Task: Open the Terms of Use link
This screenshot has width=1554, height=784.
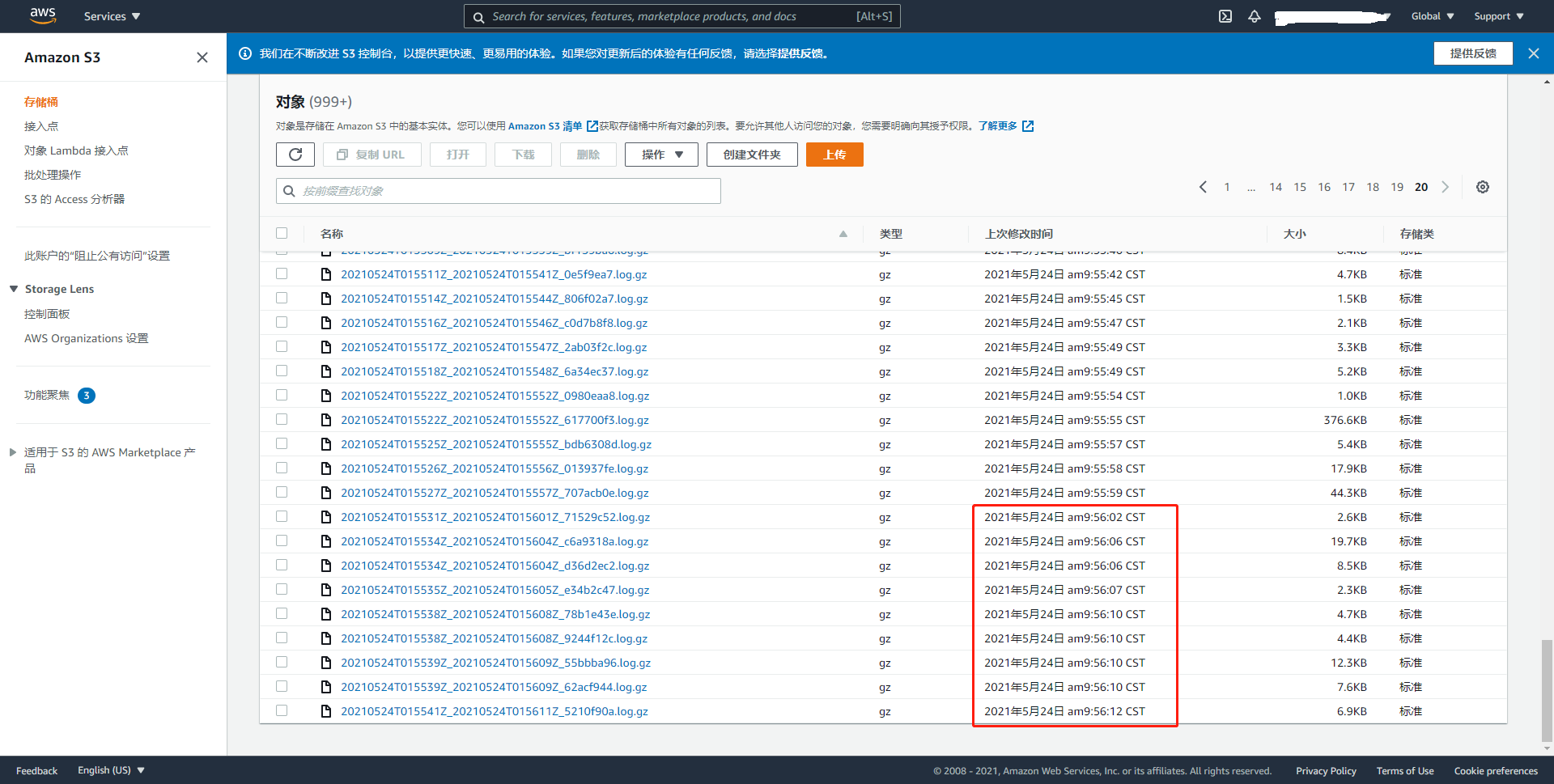Action: pos(1405,771)
